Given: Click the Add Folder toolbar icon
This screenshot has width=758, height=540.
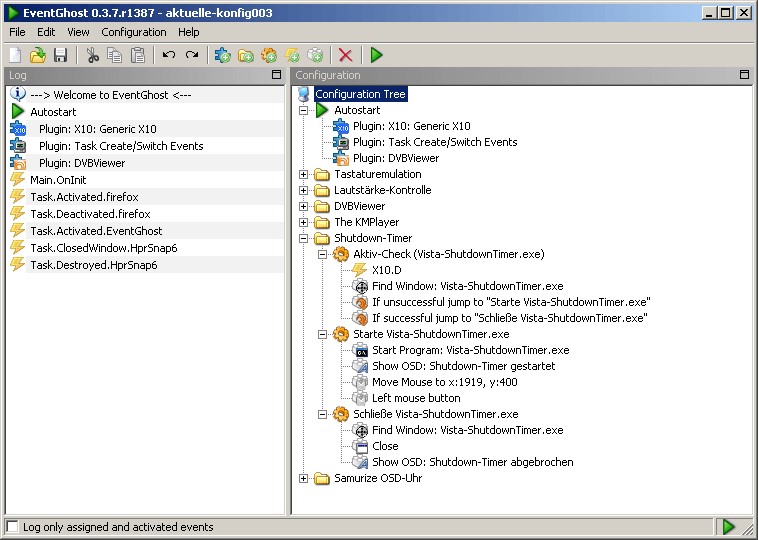Looking at the screenshot, I should pyautogui.click(x=246, y=55).
